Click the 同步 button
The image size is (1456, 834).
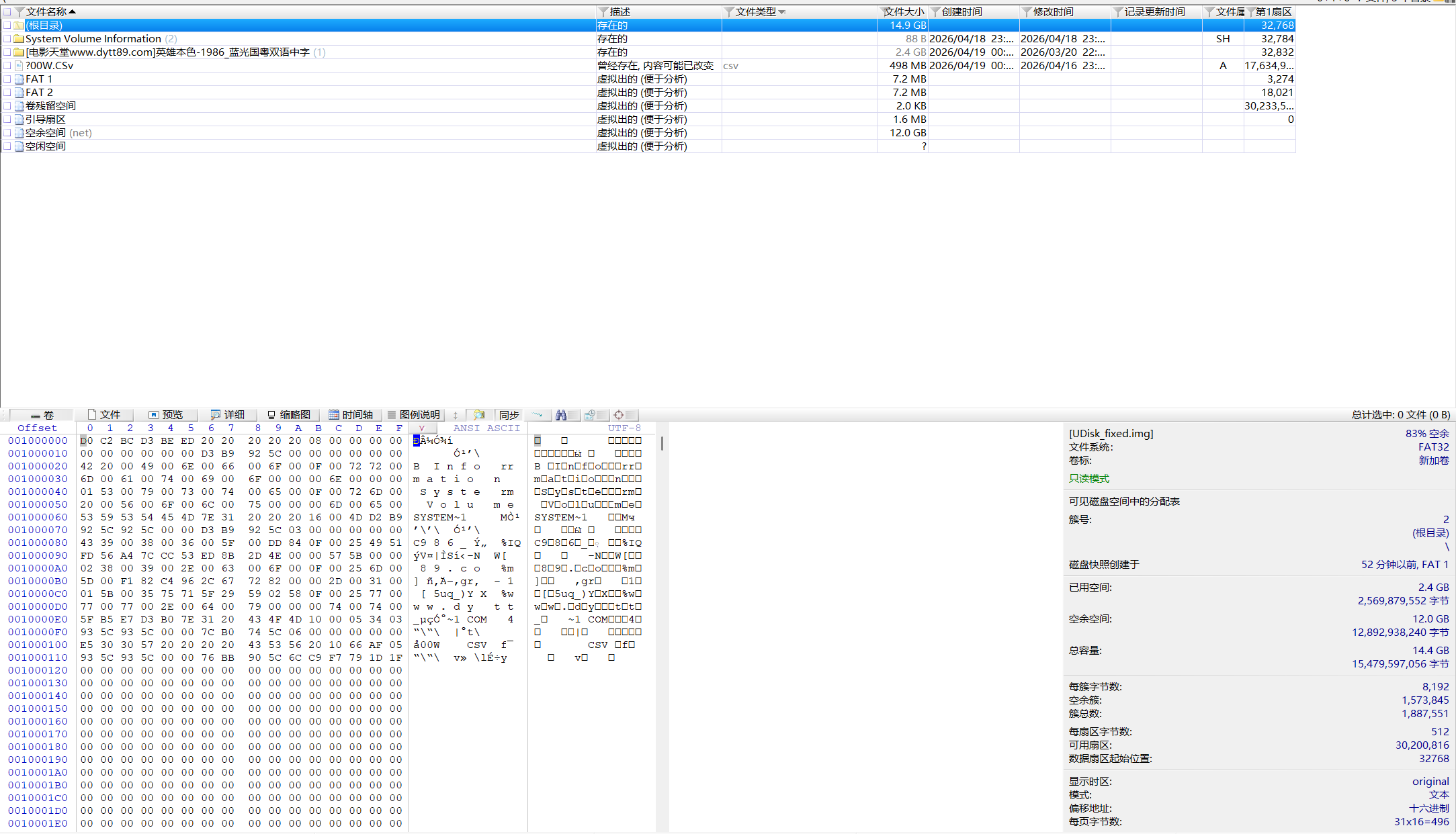[x=509, y=415]
